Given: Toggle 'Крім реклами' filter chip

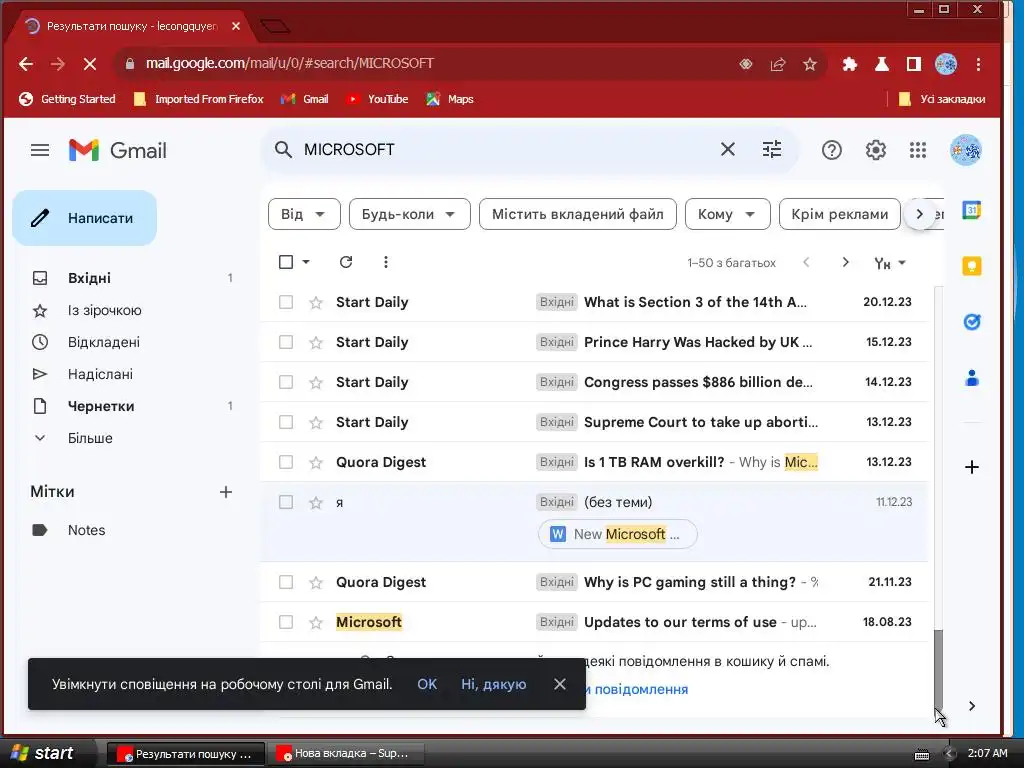Looking at the screenshot, I should [840, 214].
